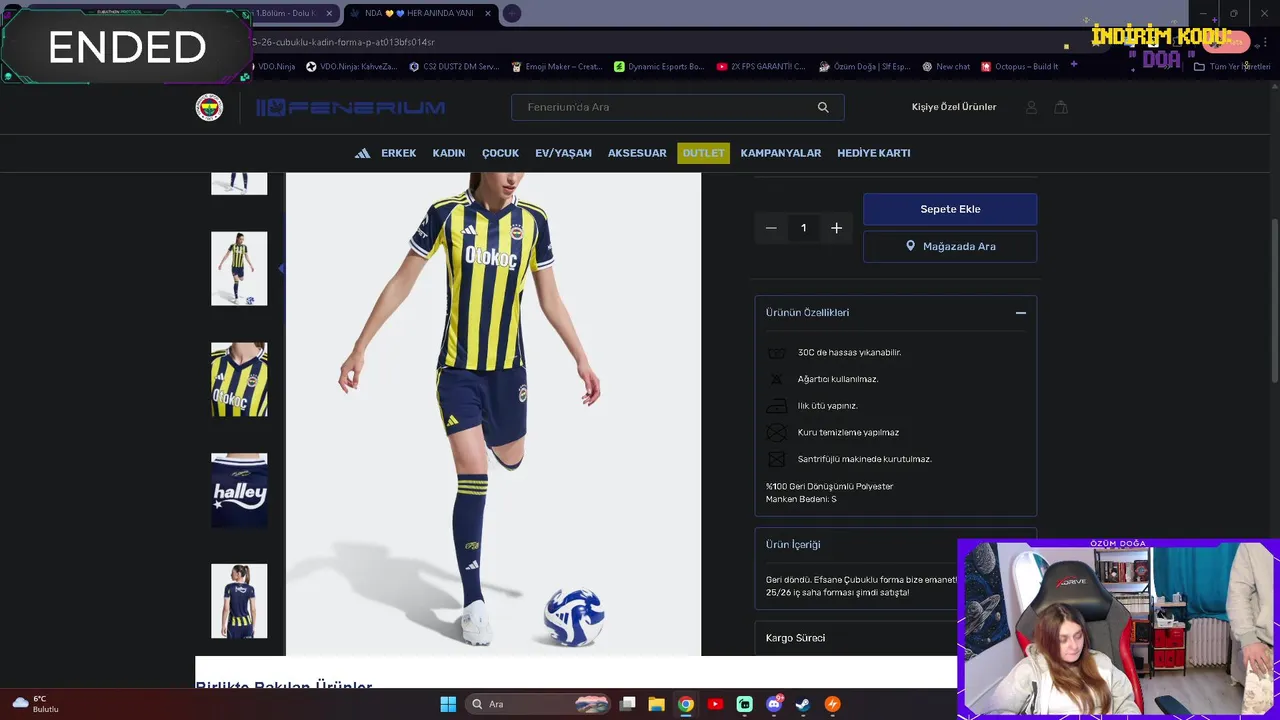1280x720 pixels.
Task: Close the 'NDA HER ANINDA YANI' tab
Action: (x=488, y=13)
